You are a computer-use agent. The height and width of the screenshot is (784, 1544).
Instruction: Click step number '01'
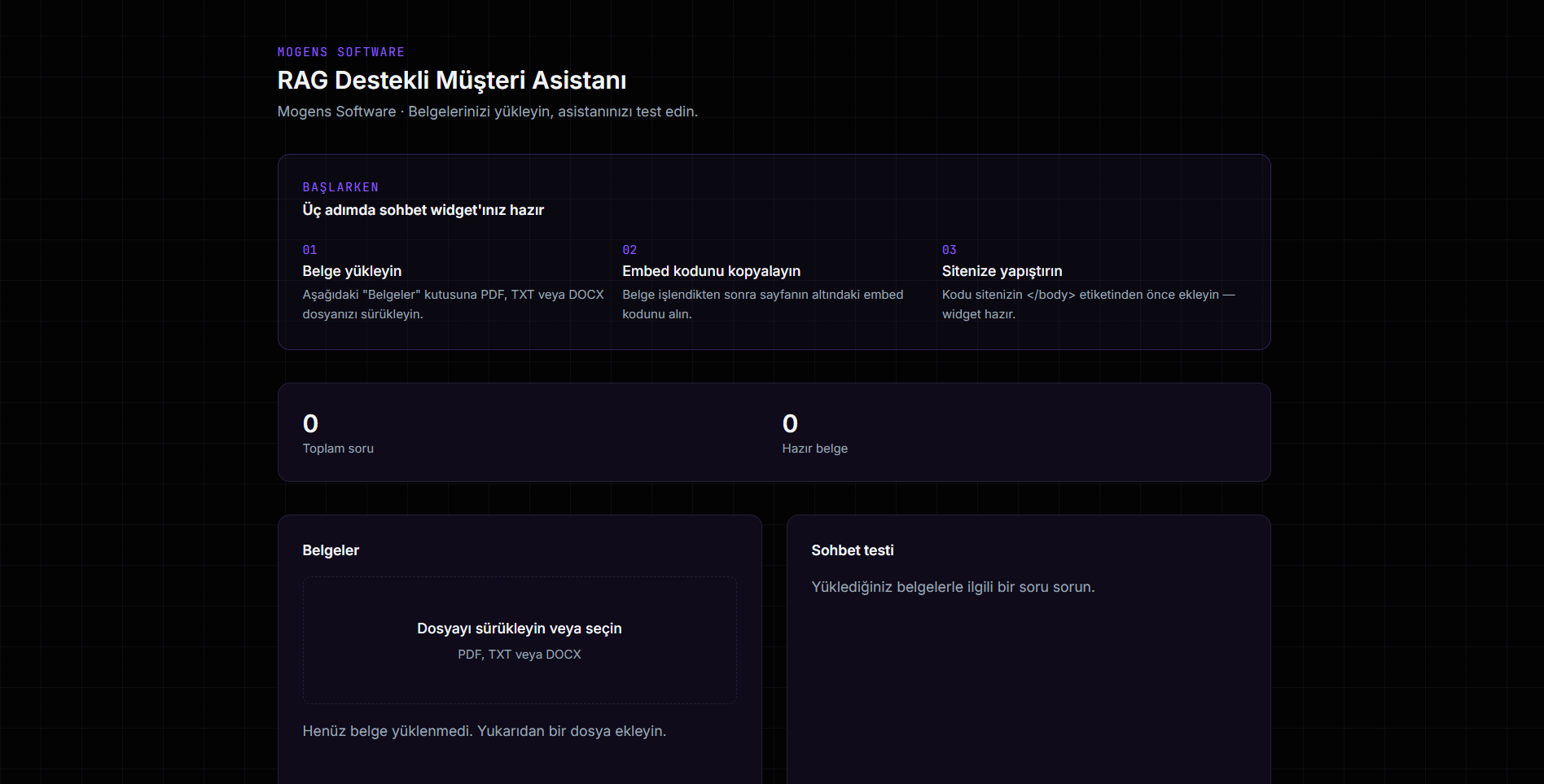tap(309, 250)
